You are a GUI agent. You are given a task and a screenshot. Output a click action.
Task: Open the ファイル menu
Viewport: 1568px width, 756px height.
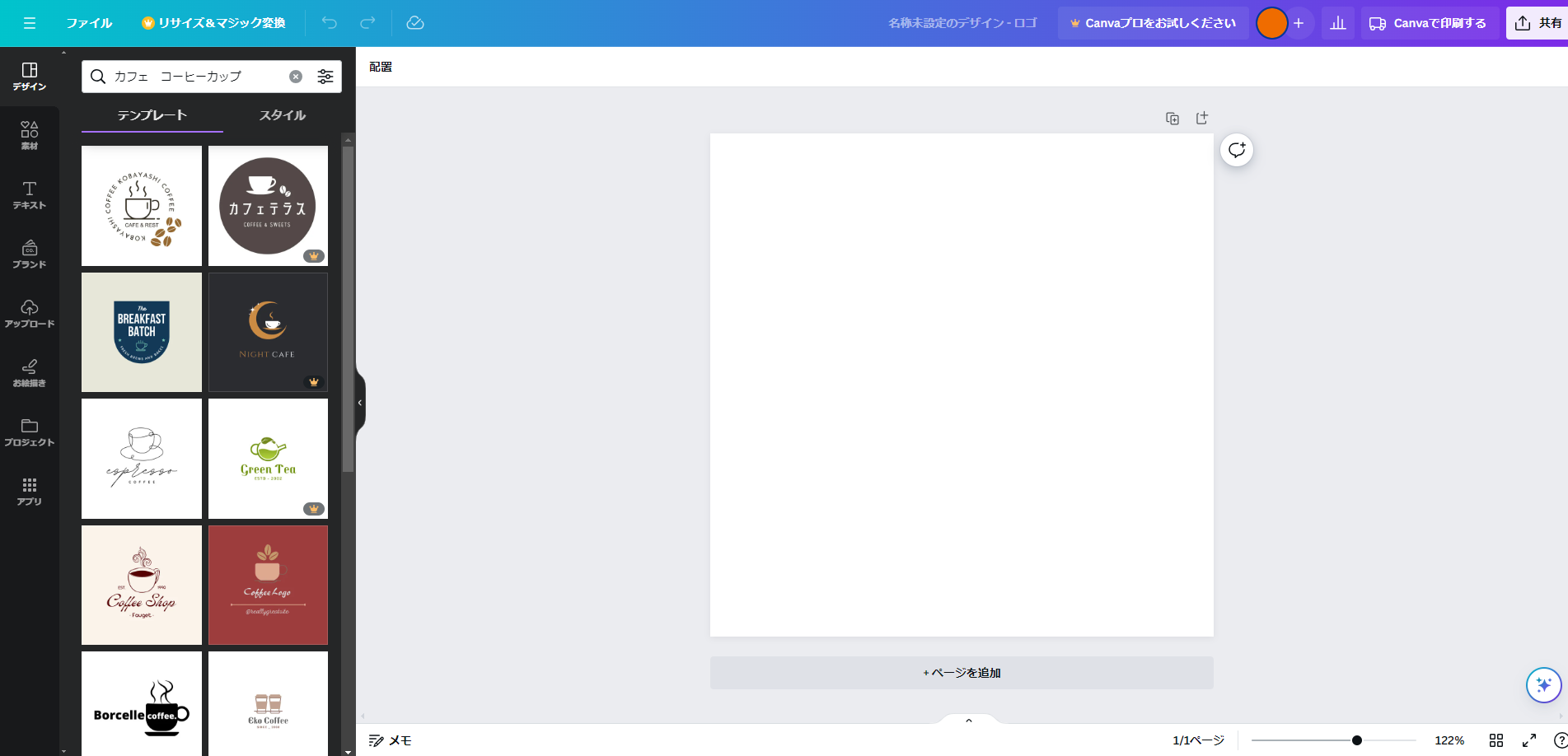(x=89, y=23)
